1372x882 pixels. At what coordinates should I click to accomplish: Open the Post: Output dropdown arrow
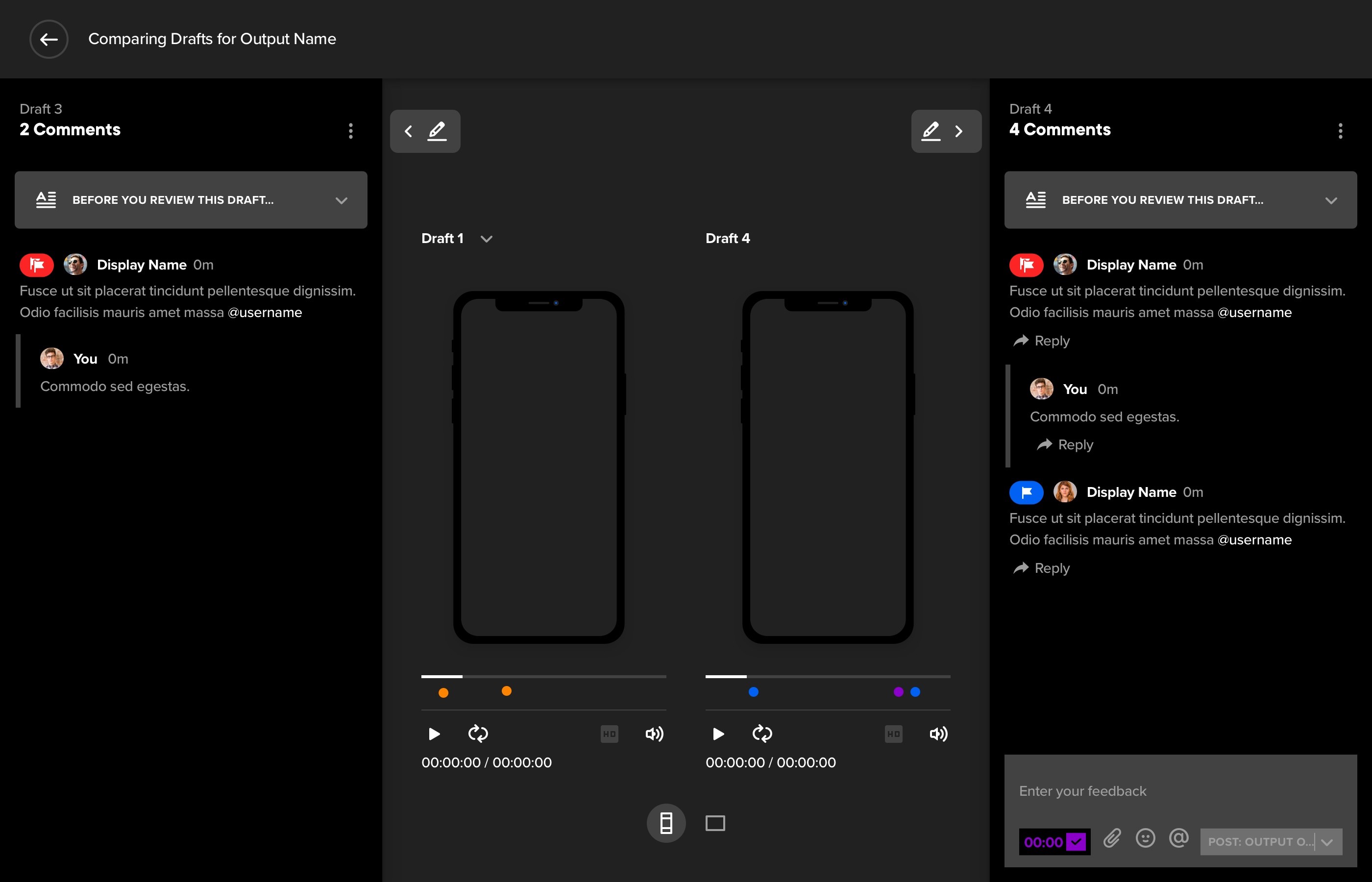point(1328,842)
